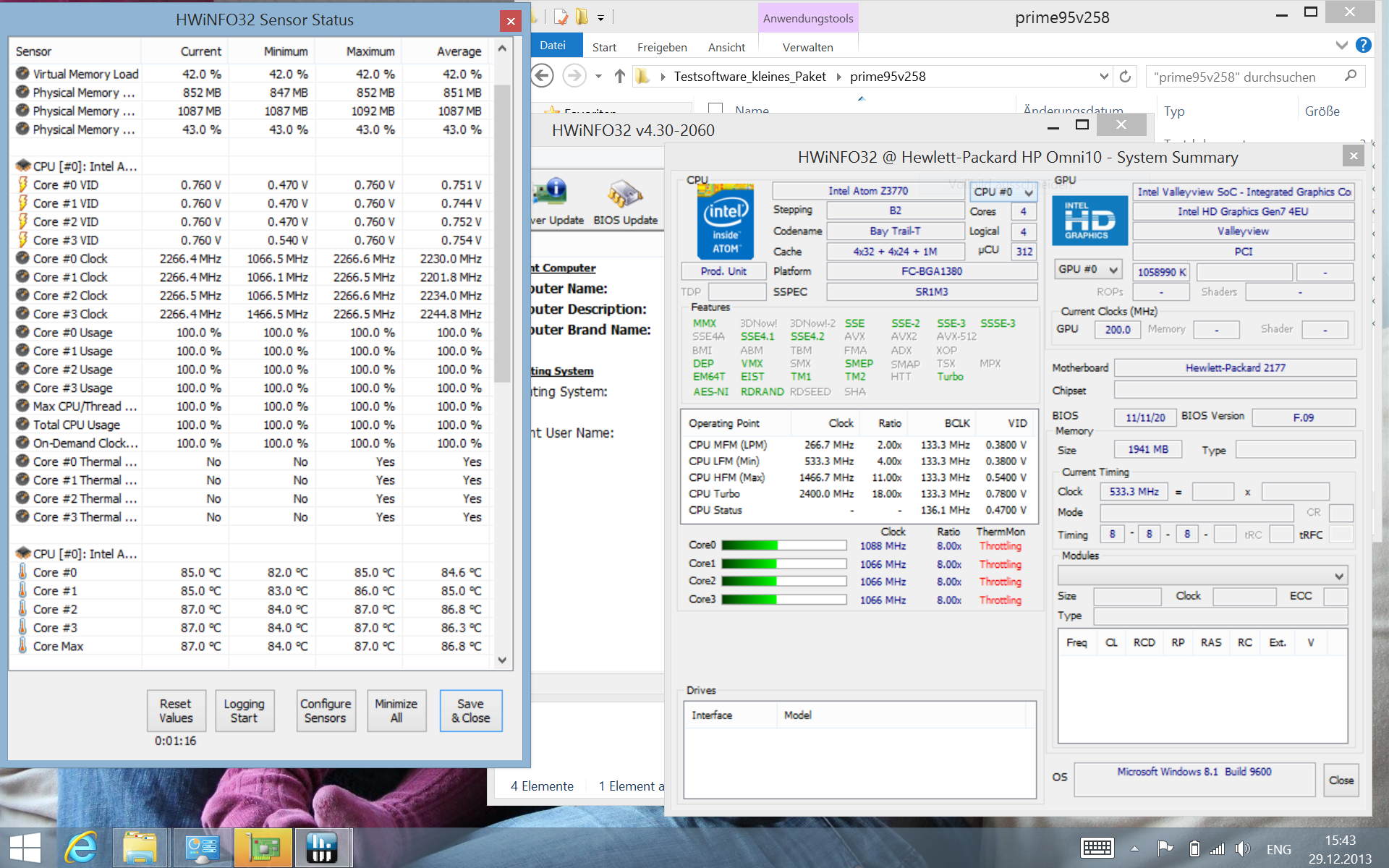Open the memory Modules dropdown

click(x=1202, y=576)
